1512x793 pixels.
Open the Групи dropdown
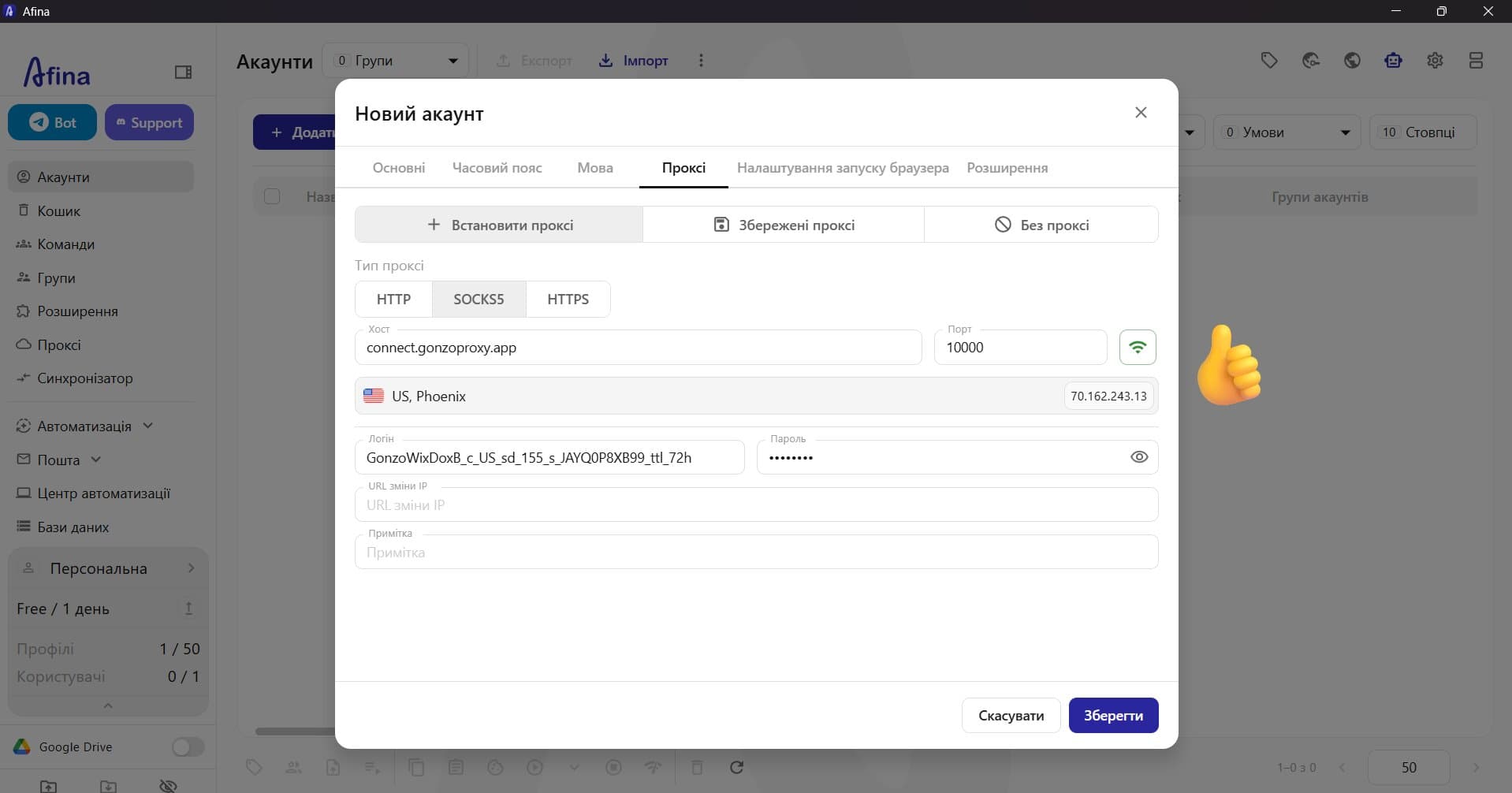point(396,61)
